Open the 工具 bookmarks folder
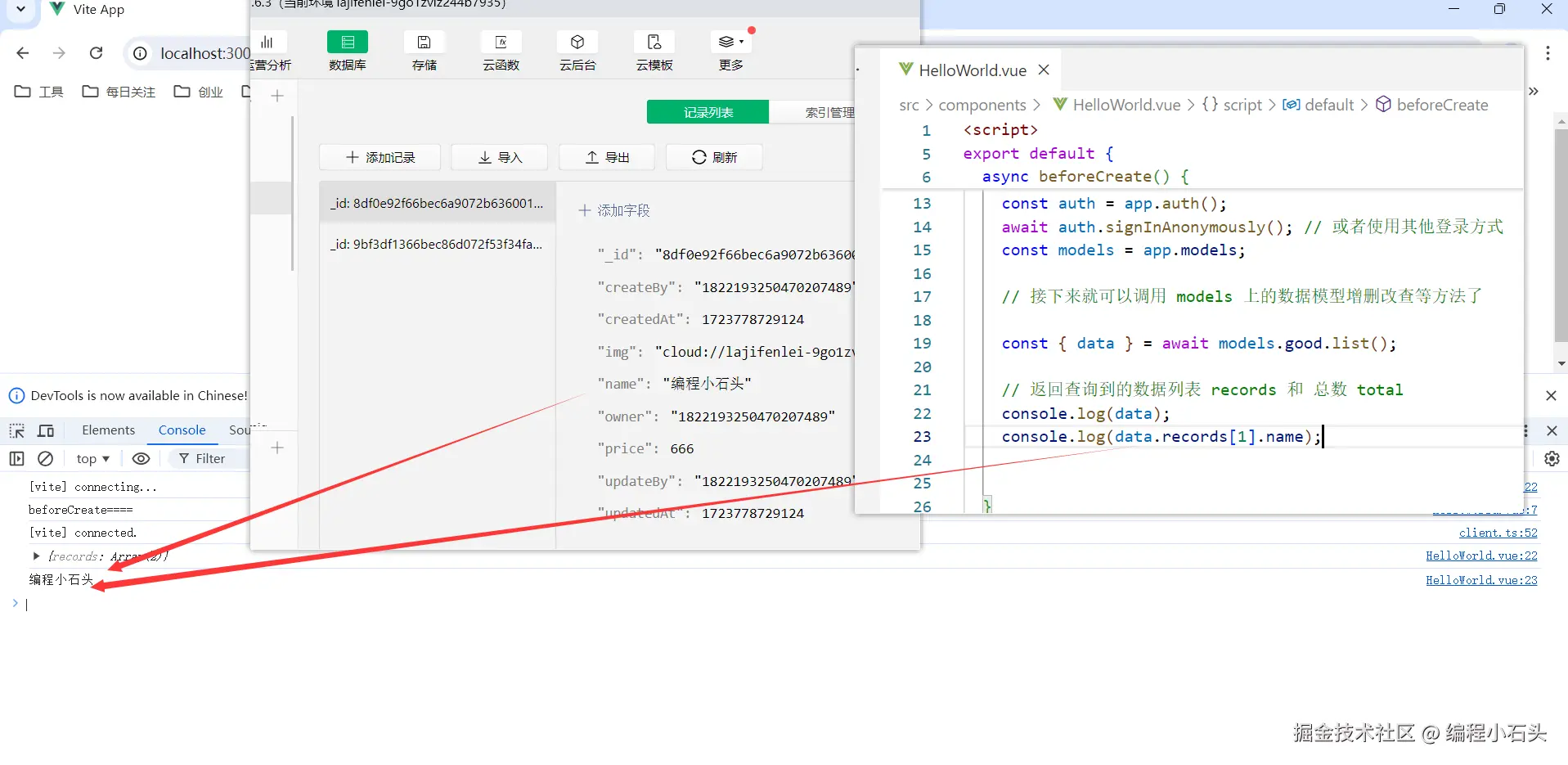 [39, 92]
